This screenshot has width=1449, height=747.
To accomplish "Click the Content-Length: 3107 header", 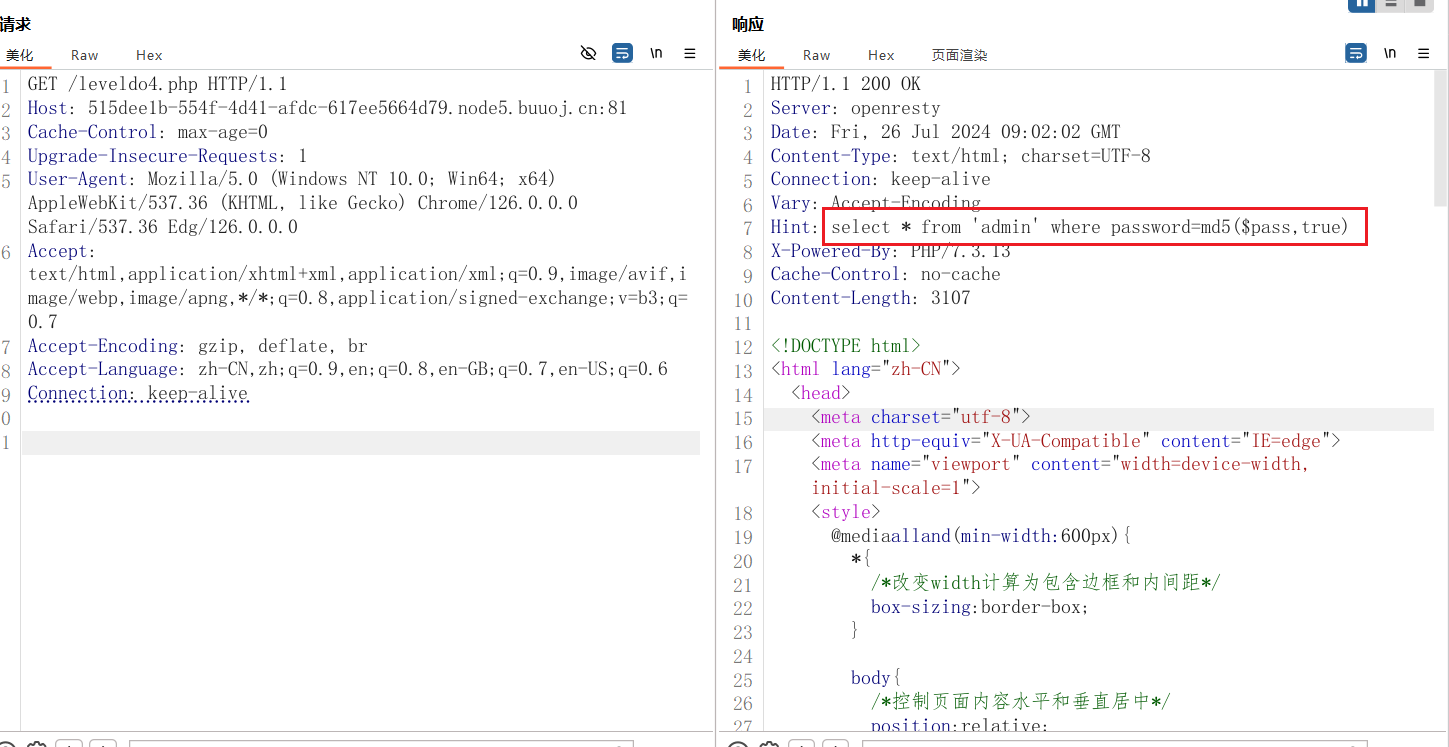I will (x=870, y=298).
